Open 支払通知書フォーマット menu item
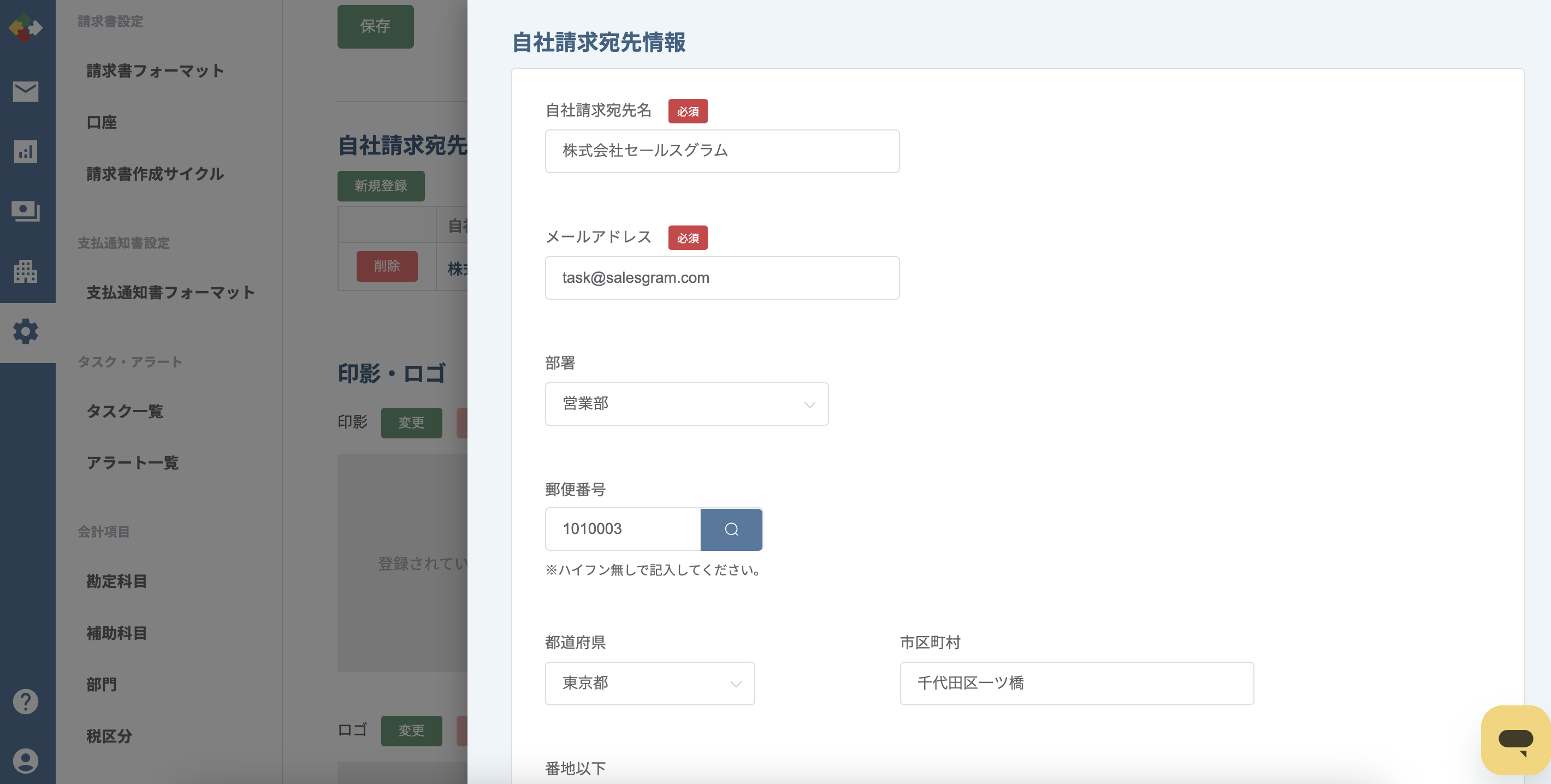The width and height of the screenshot is (1551, 784). 170,293
